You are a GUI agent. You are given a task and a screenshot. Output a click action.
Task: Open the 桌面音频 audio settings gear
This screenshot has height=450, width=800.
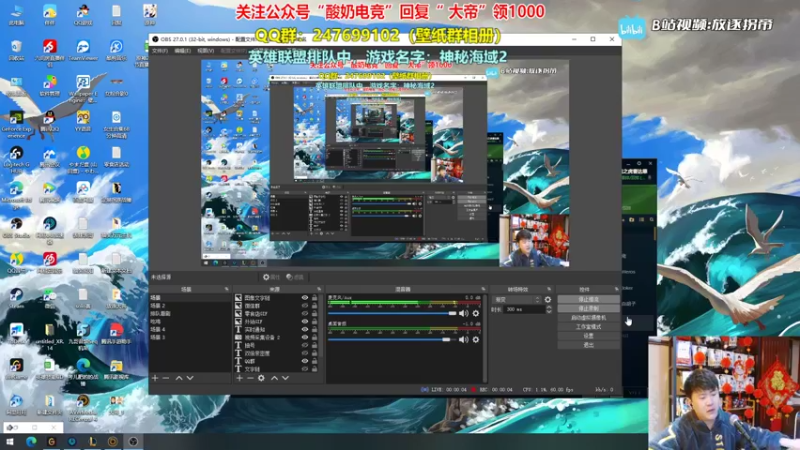pyautogui.click(x=476, y=339)
